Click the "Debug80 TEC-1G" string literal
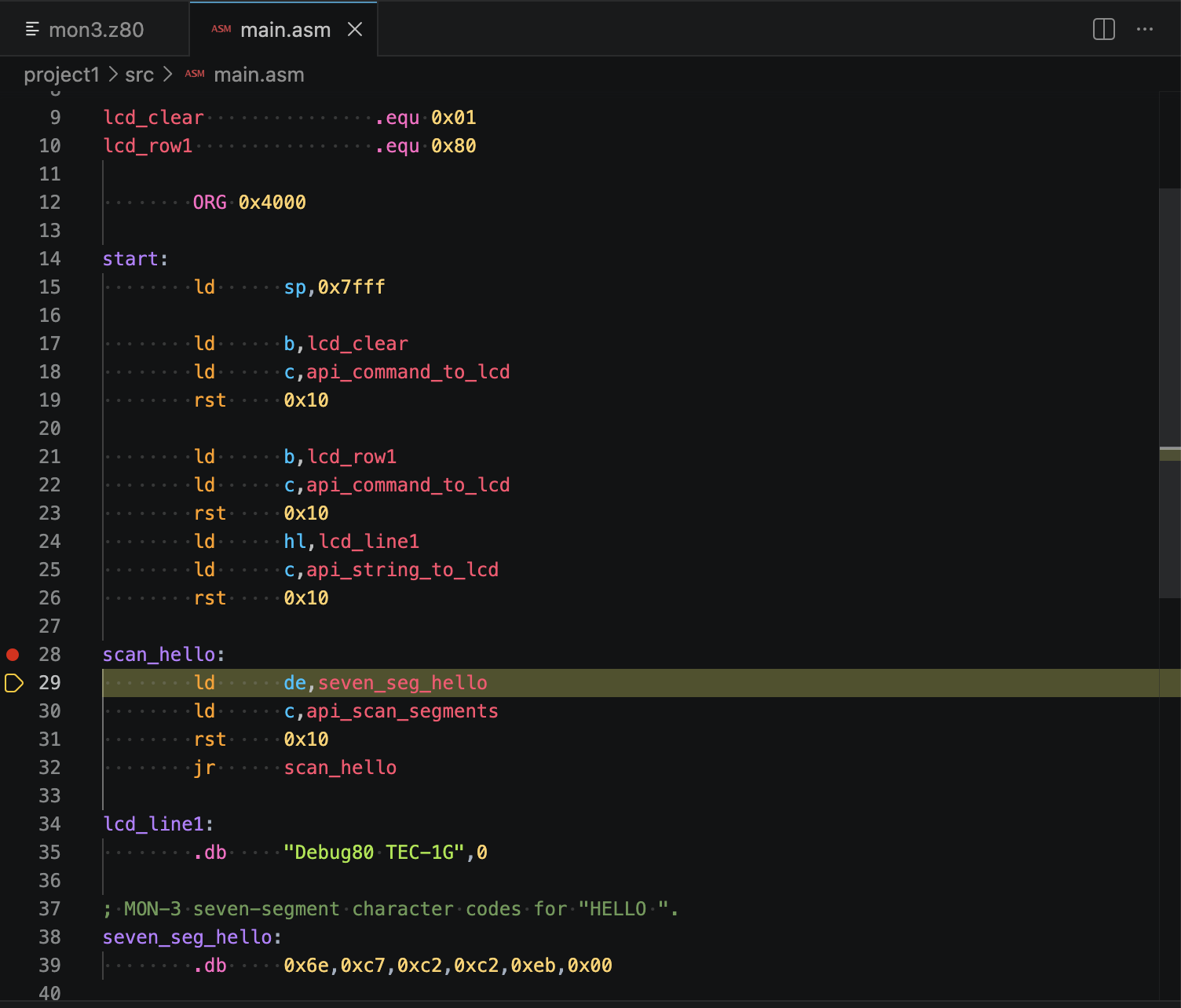Image resolution: width=1181 pixels, height=1008 pixels. point(374,853)
